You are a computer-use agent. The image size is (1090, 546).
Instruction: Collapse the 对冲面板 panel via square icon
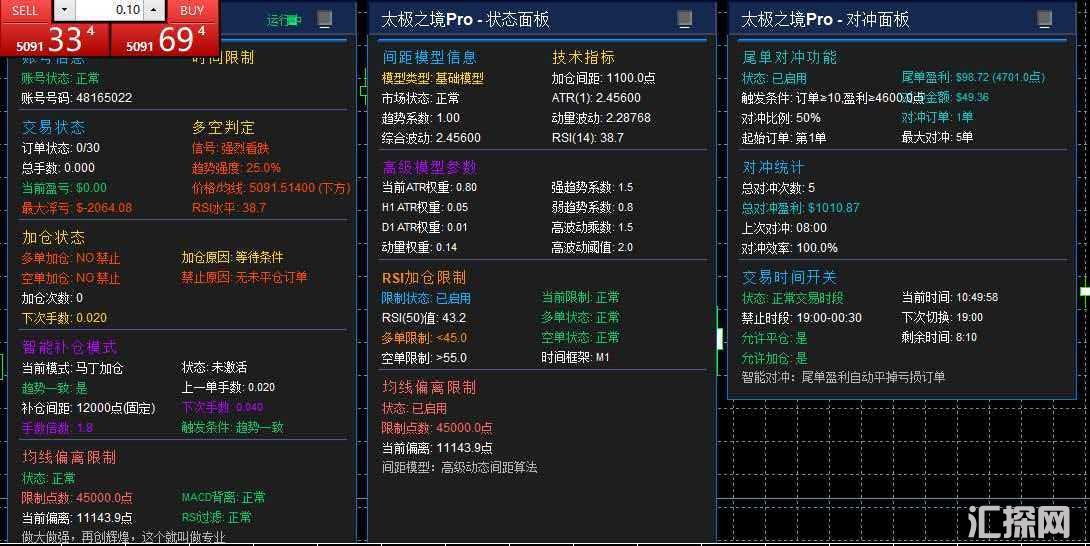1044,19
